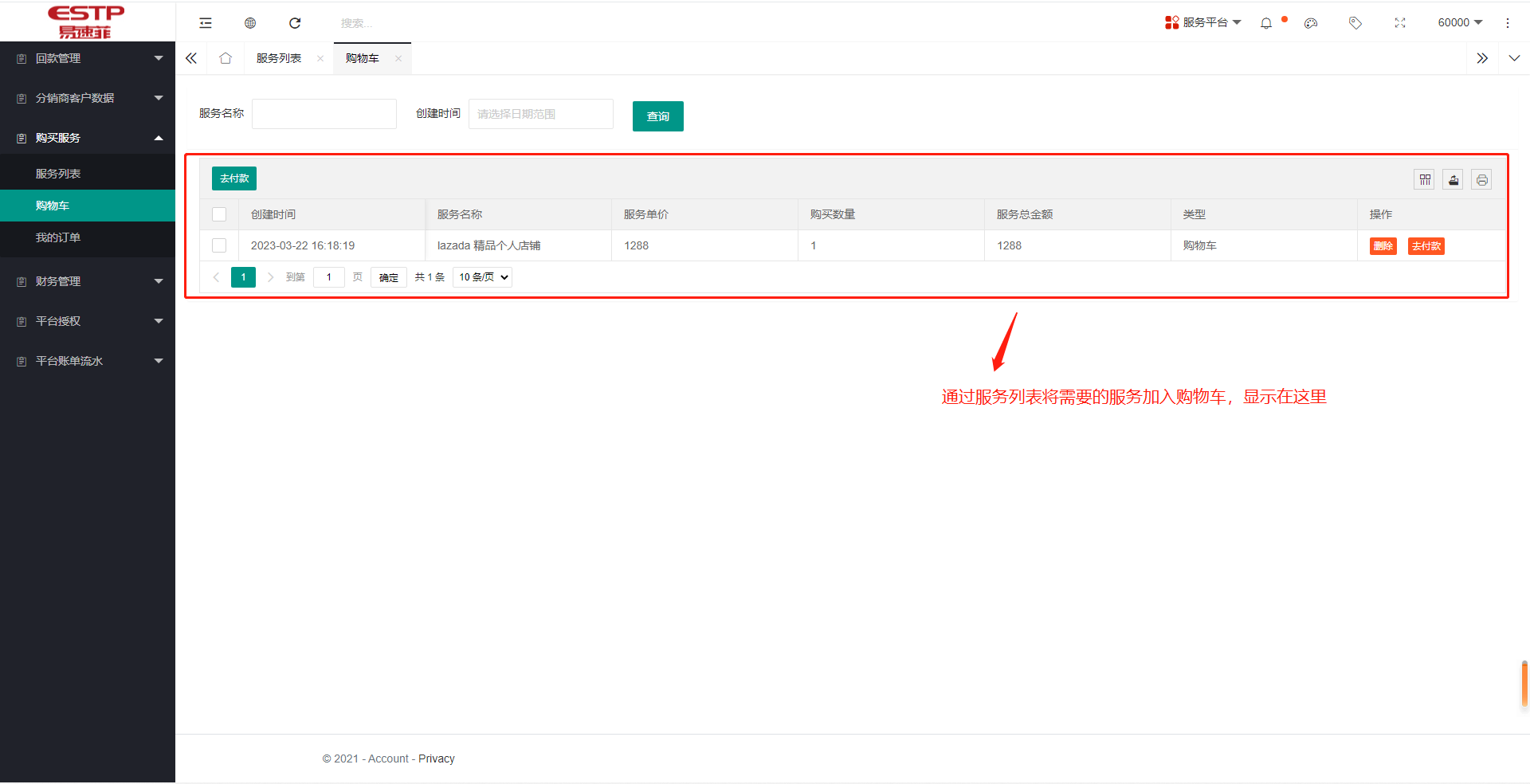Click the tag icon in header

tap(1355, 23)
